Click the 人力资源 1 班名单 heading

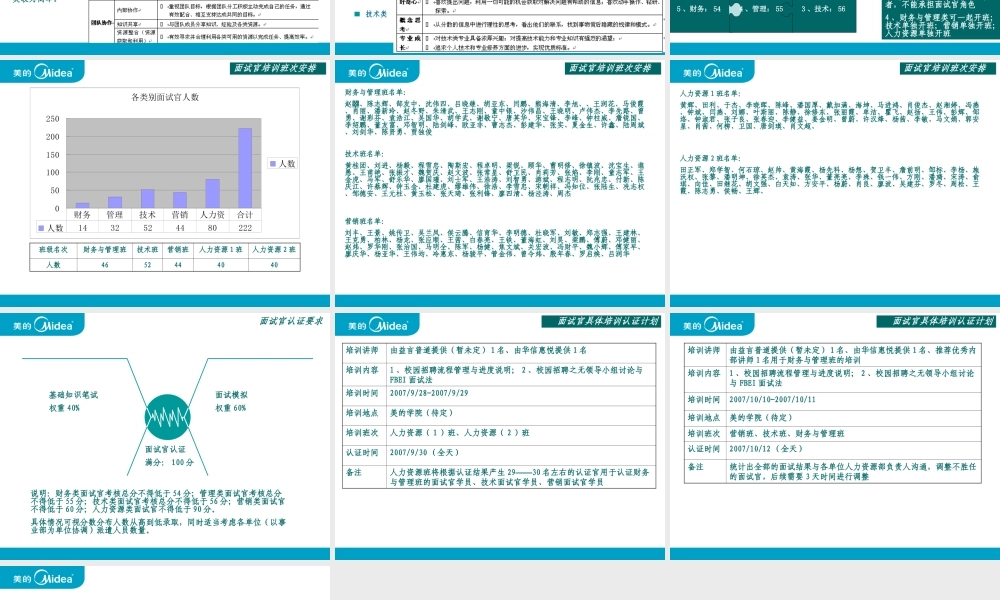point(709,94)
